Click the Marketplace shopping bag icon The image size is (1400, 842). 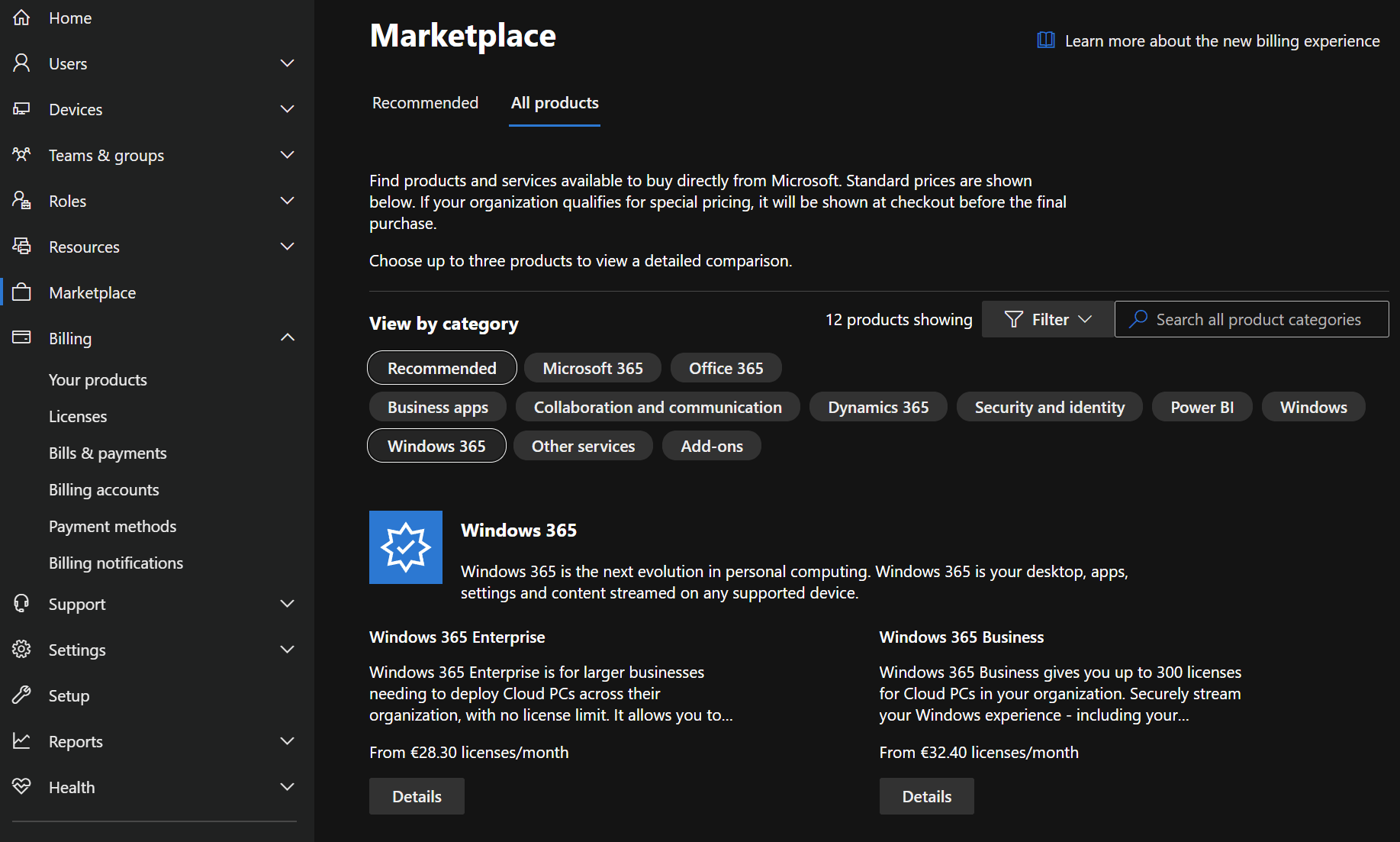[21, 292]
